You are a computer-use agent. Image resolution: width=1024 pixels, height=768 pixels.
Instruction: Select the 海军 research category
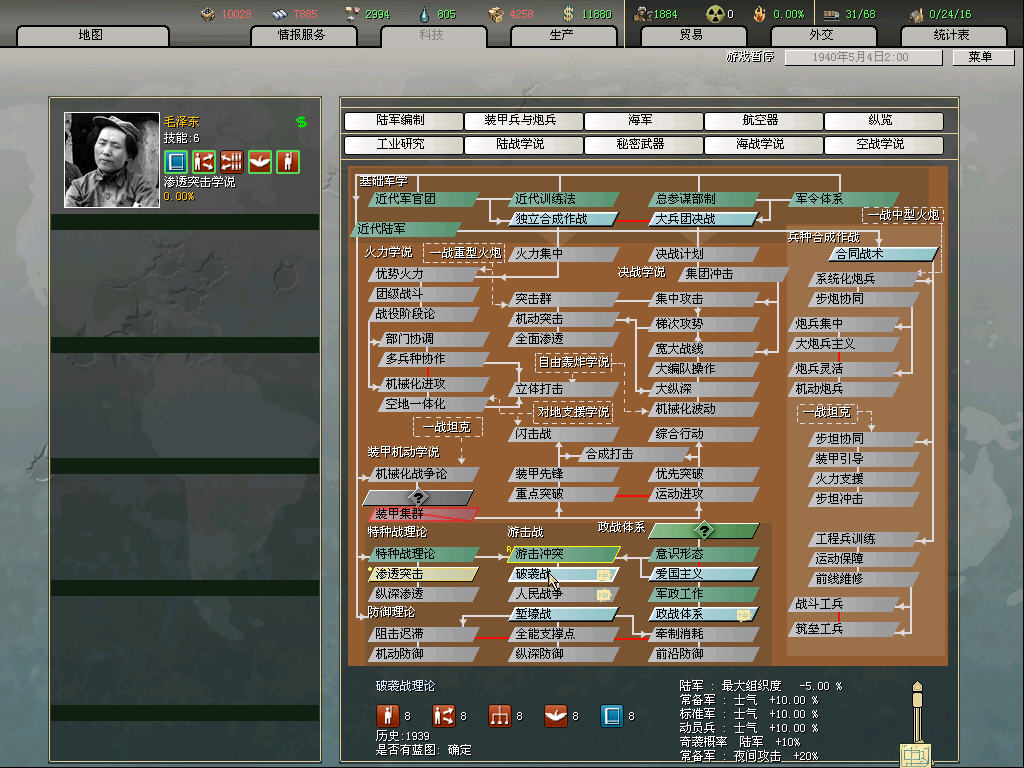[643, 120]
